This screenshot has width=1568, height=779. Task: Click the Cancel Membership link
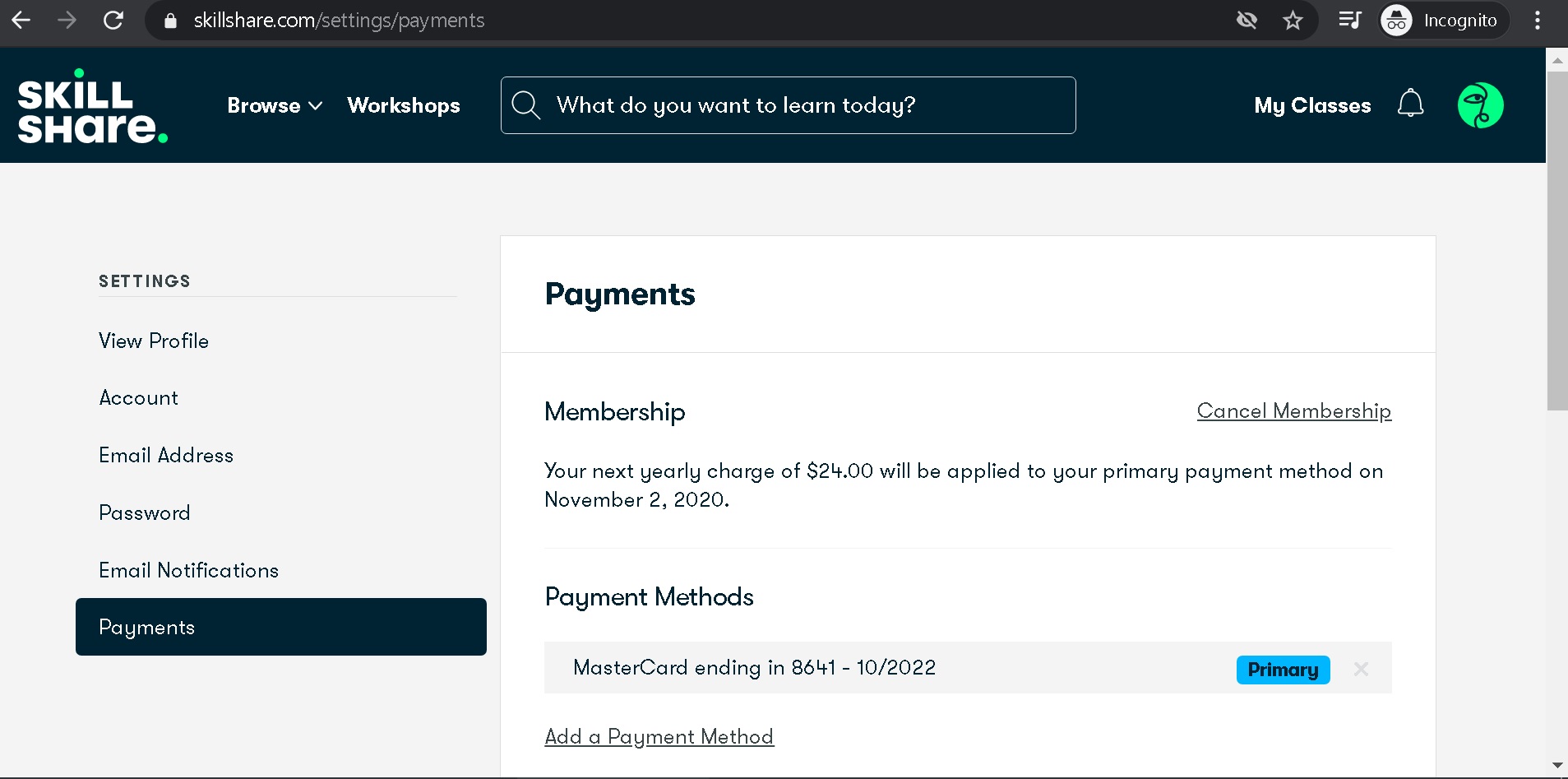pyautogui.click(x=1293, y=410)
